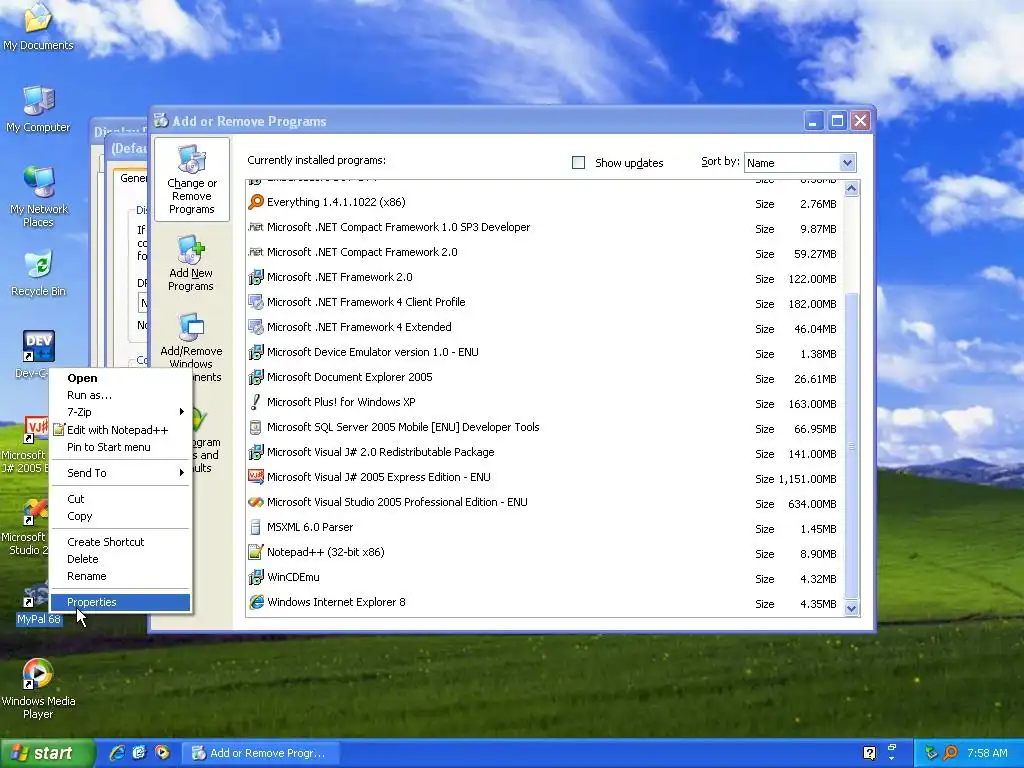Click the .NET Framework 4 Client Profile icon

256,302
